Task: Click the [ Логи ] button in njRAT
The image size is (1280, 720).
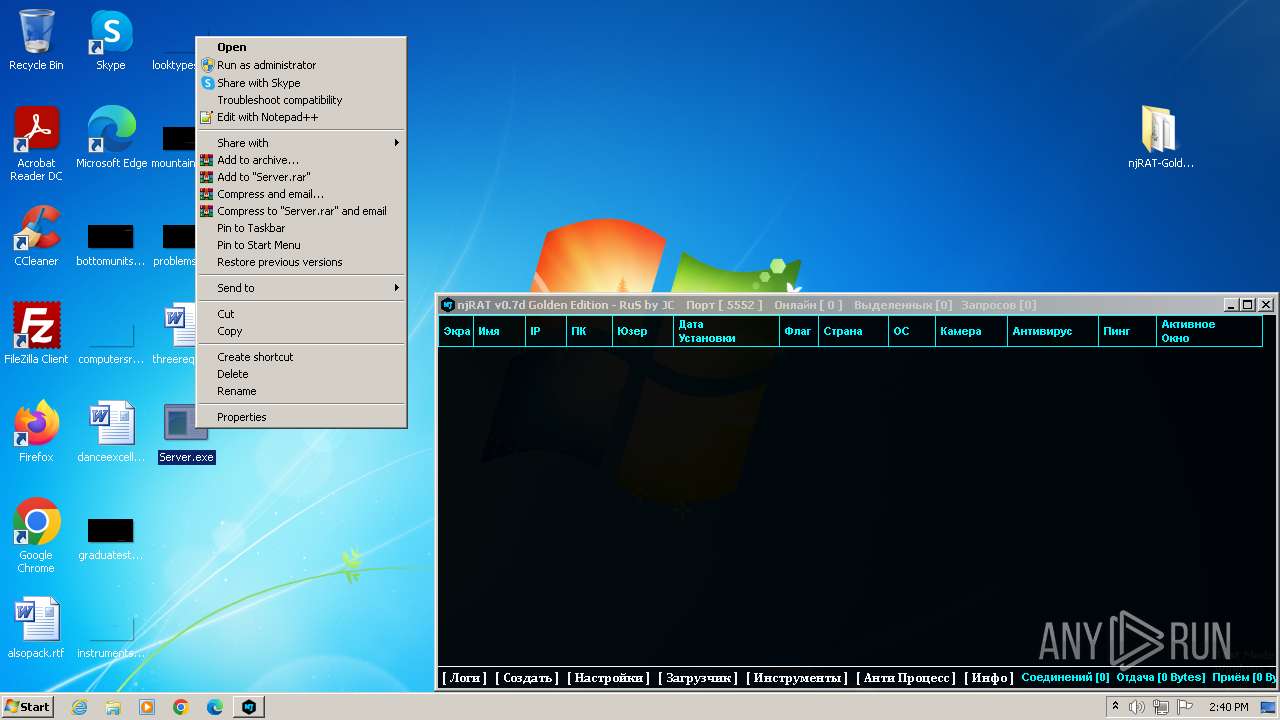Action: pyautogui.click(x=465, y=678)
